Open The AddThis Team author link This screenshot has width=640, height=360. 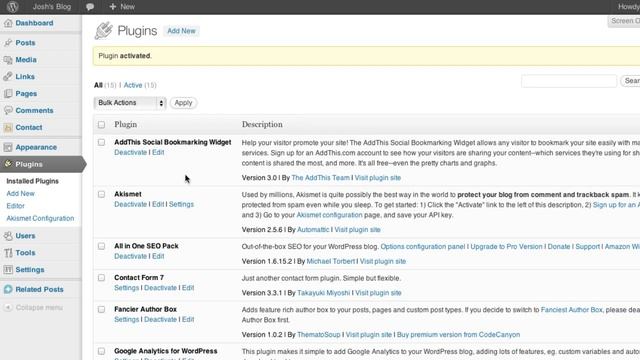coord(320,178)
